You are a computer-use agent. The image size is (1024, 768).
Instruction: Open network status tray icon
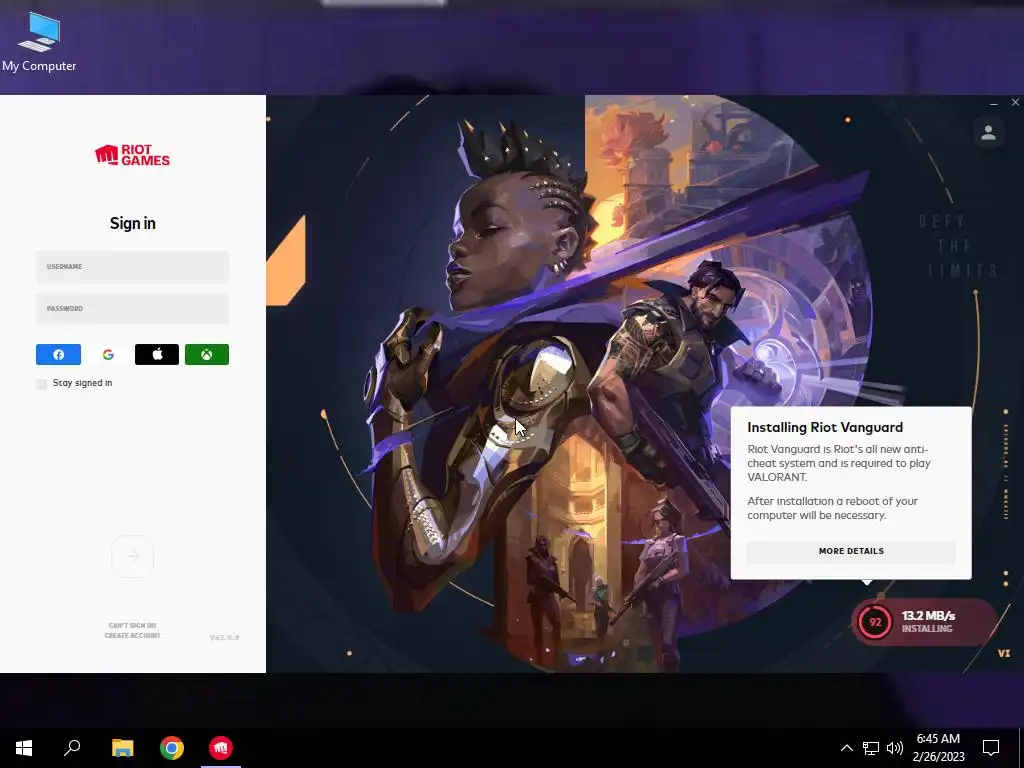click(x=871, y=748)
